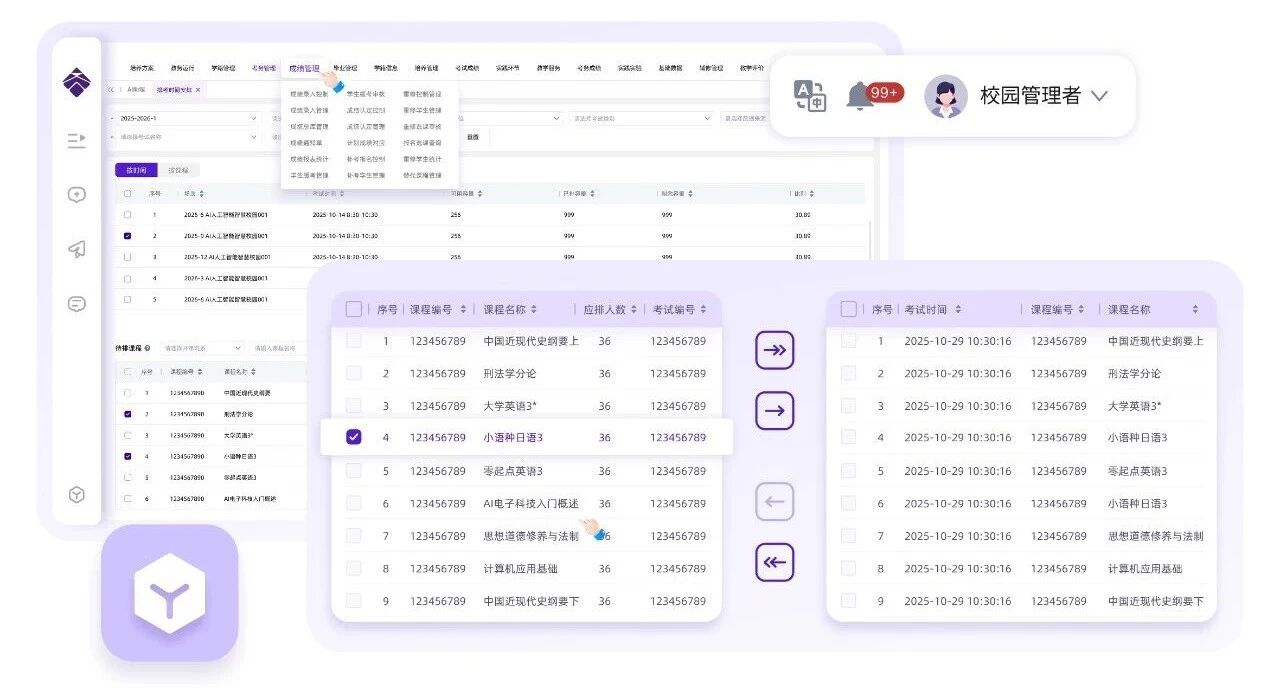The height and width of the screenshot is (688, 1280).
Task: Click the move-all-right double arrow button
Action: [774, 350]
